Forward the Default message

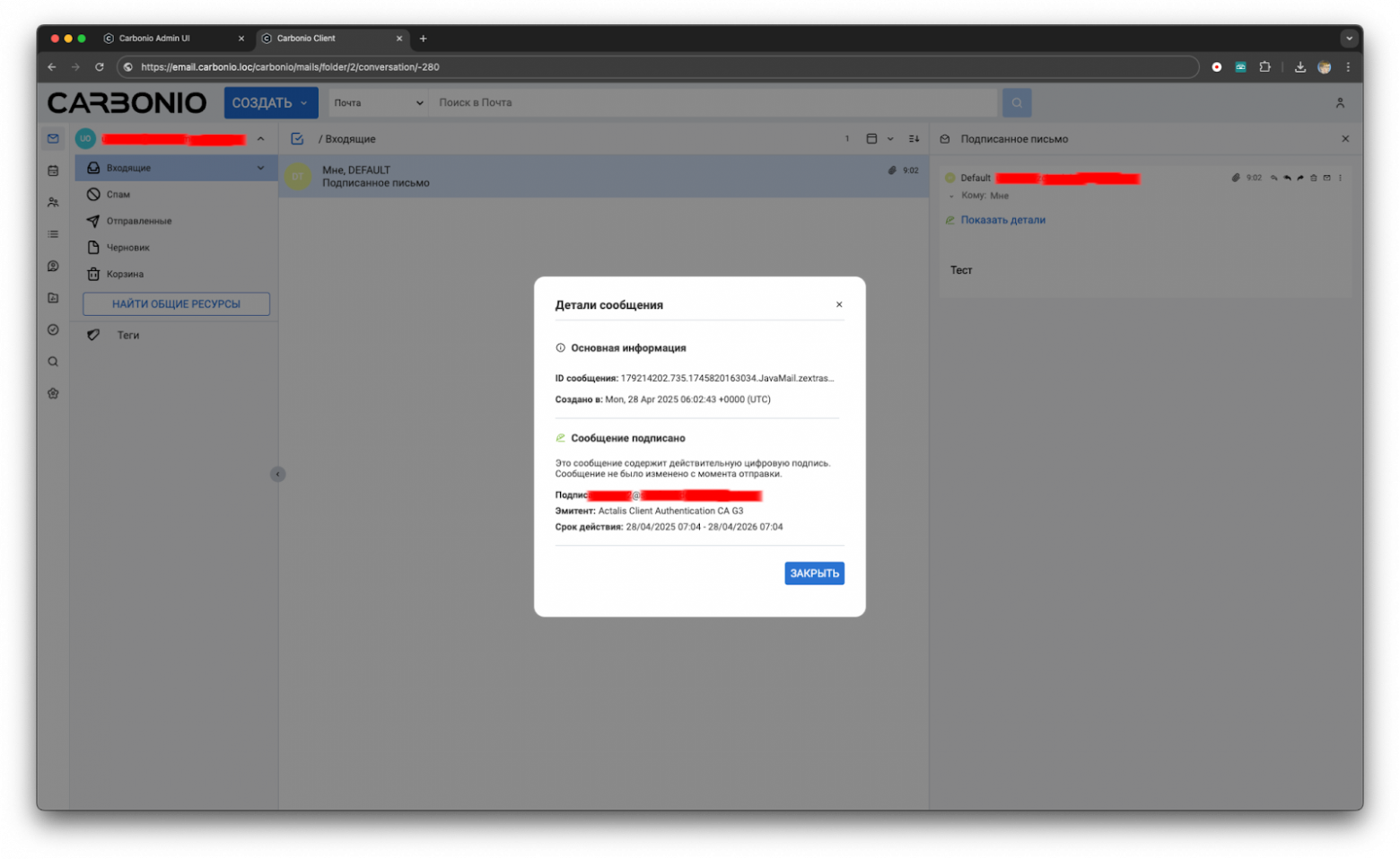point(1300,178)
